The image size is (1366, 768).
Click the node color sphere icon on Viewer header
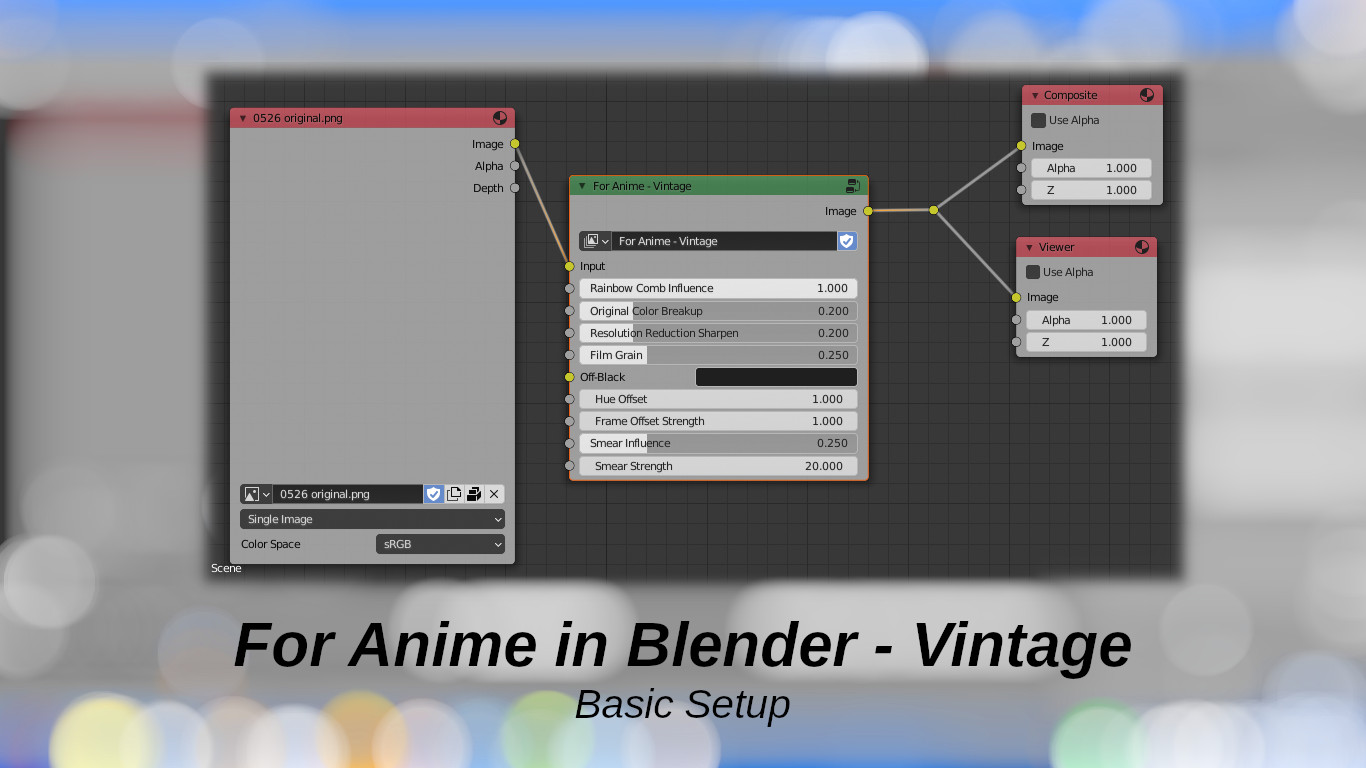click(x=1140, y=246)
